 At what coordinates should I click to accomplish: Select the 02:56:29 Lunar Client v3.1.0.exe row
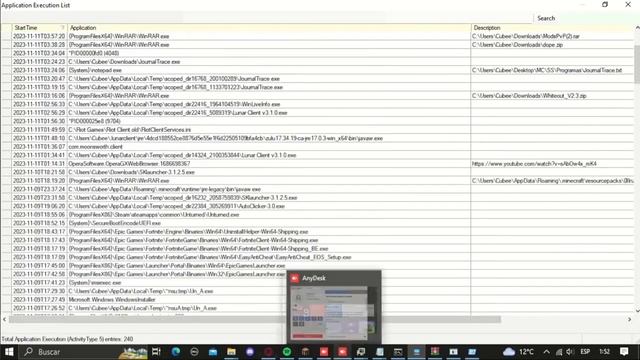pos(318,113)
